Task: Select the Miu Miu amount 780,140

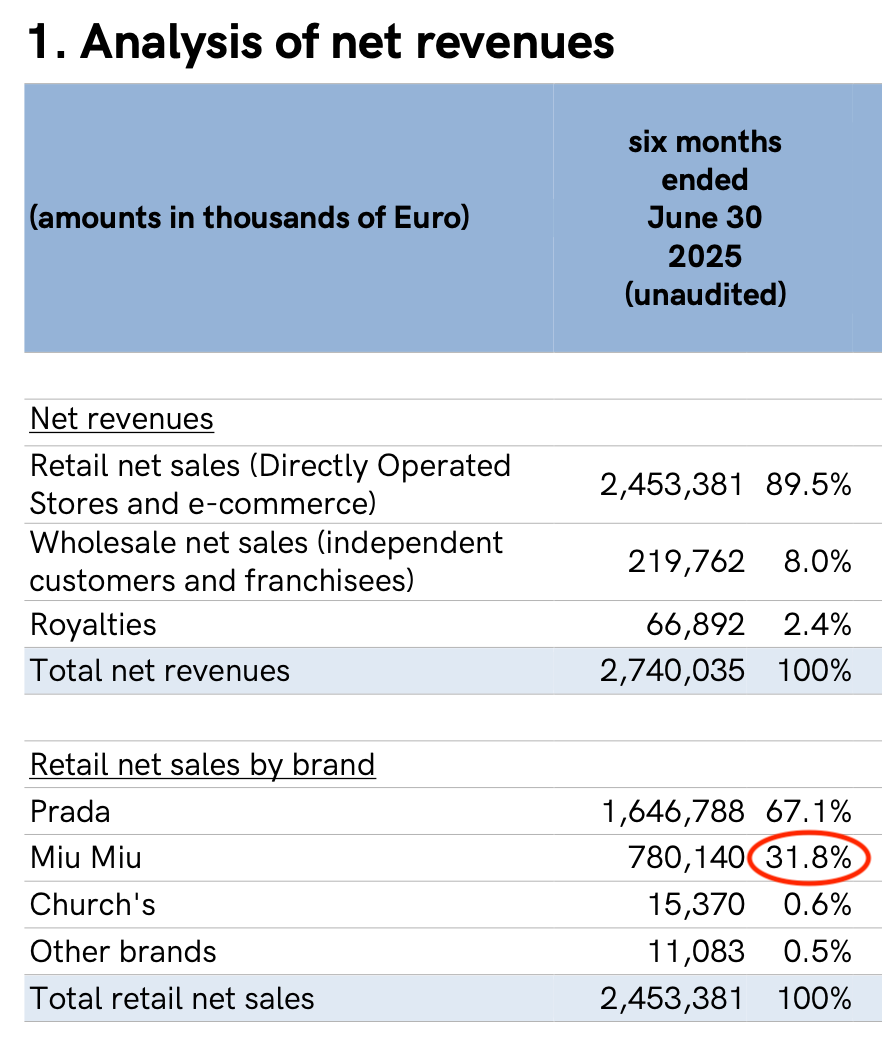Action: (686, 858)
